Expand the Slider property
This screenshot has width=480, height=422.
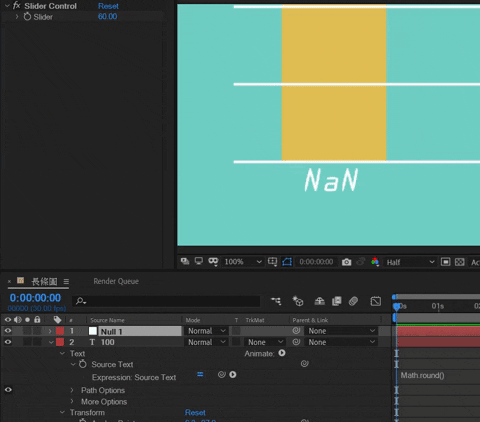pos(17,16)
